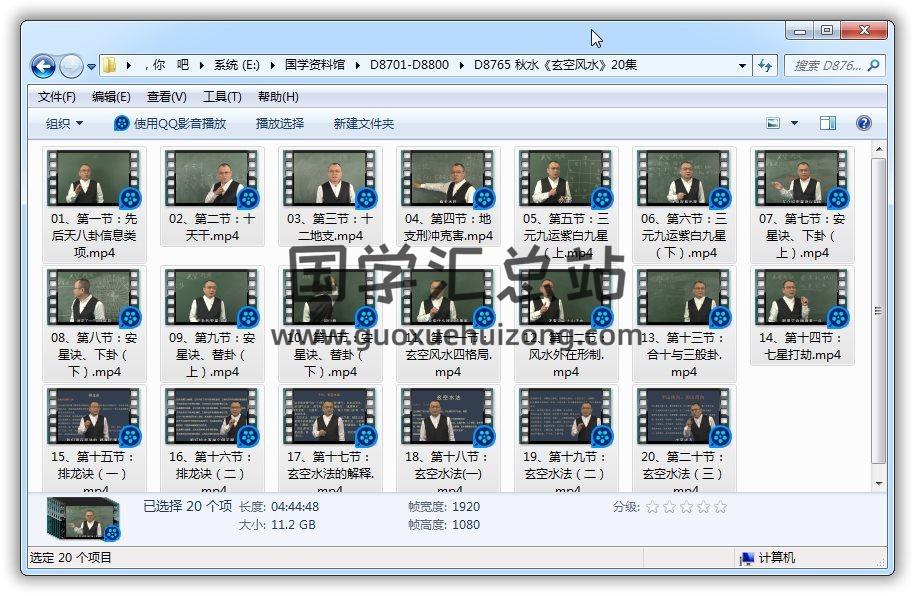Open the help question mark icon

tap(864, 123)
